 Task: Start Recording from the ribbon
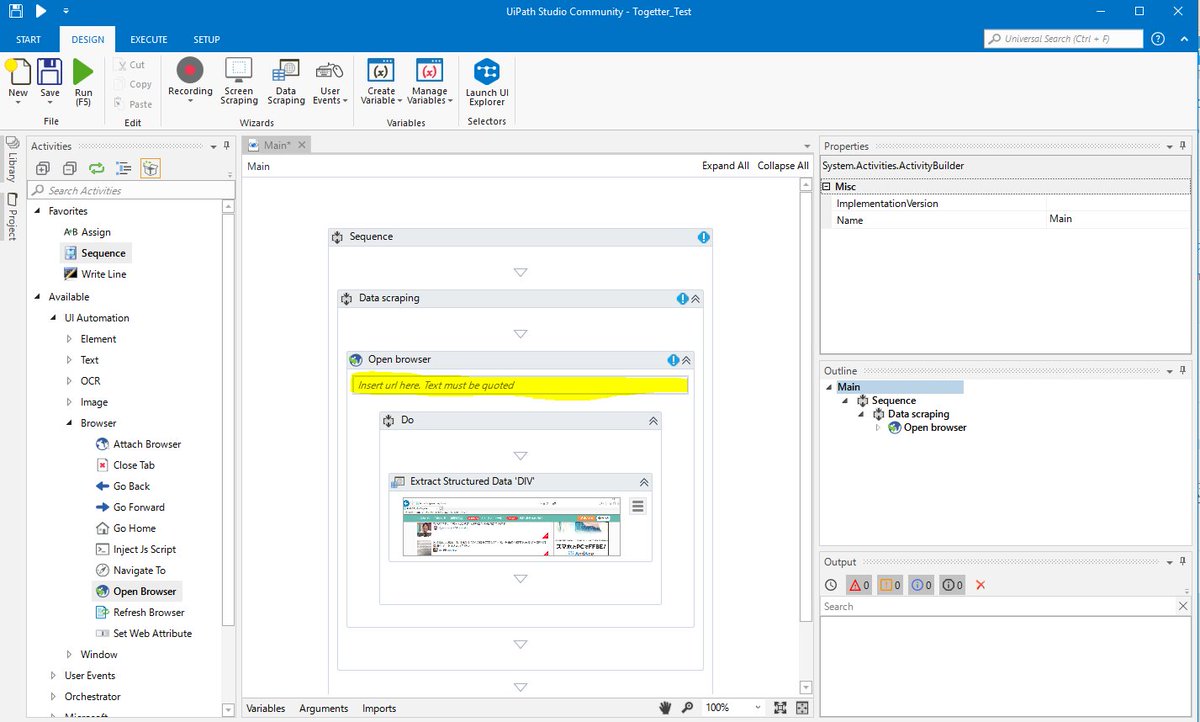[190, 80]
